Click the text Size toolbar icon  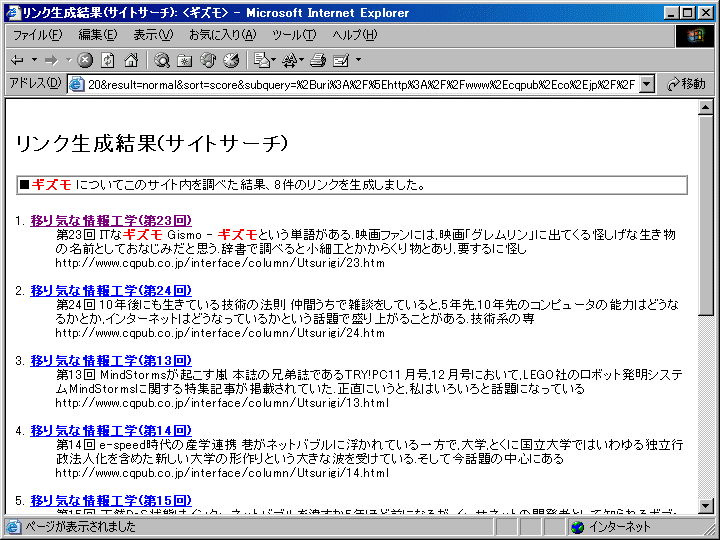pos(289,60)
